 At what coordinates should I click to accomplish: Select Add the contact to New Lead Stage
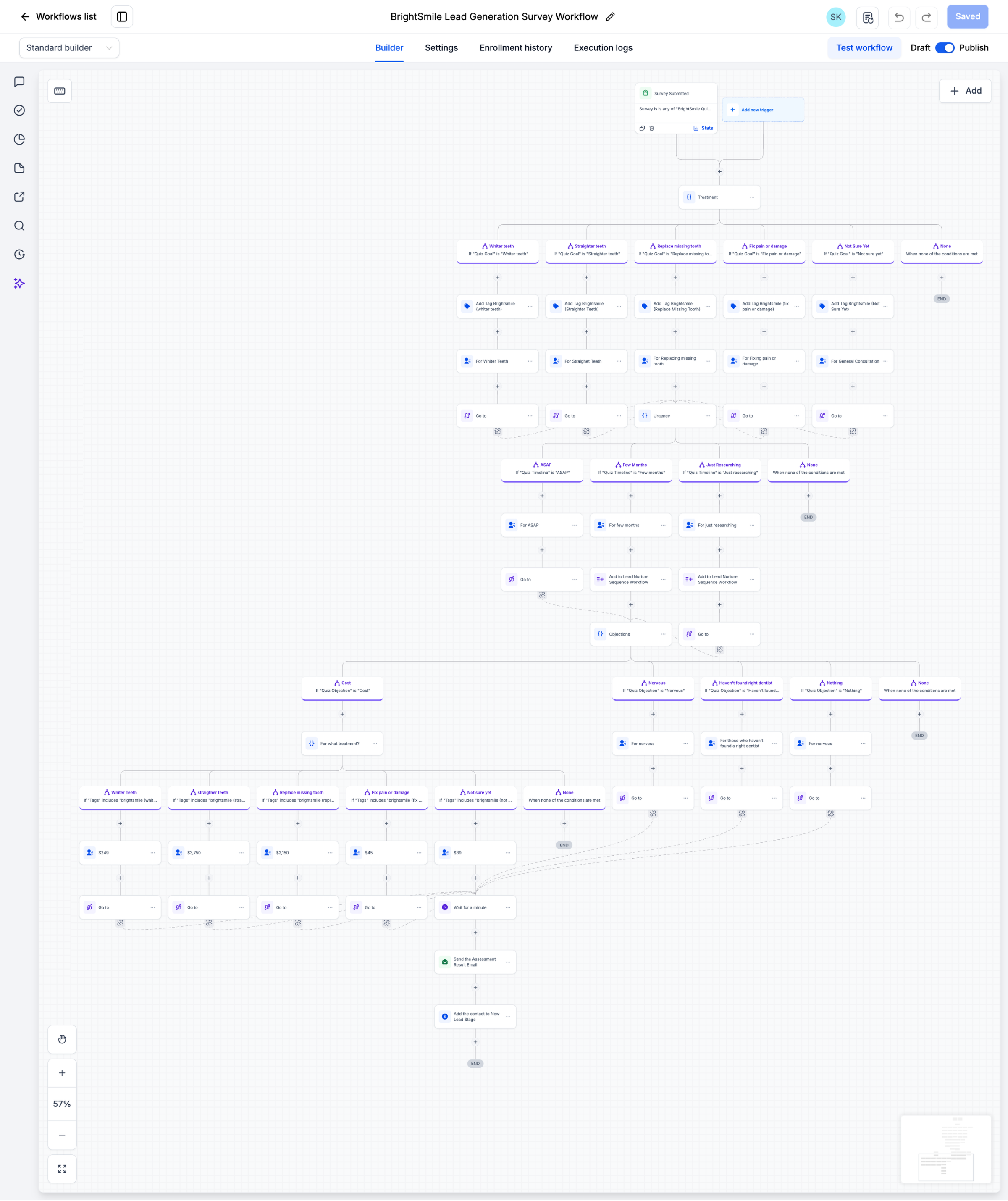(x=475, y=1017)
